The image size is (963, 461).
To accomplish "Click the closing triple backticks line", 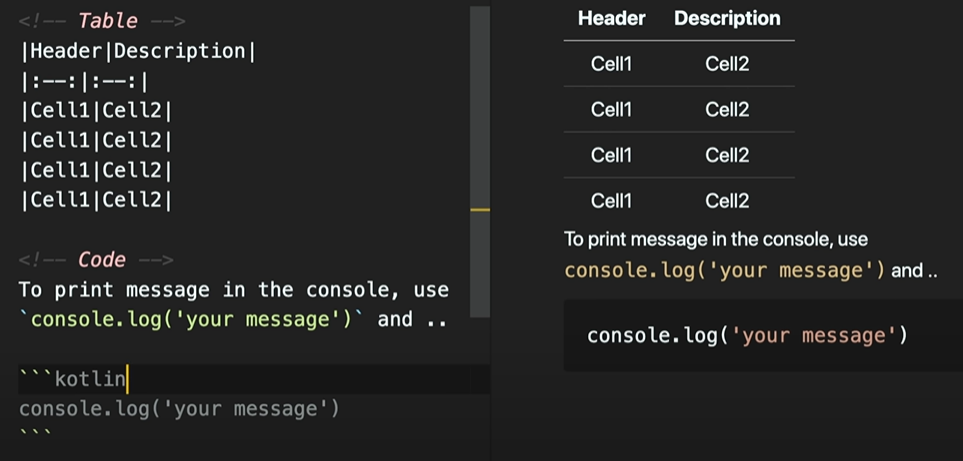I will tap(36, 435).
